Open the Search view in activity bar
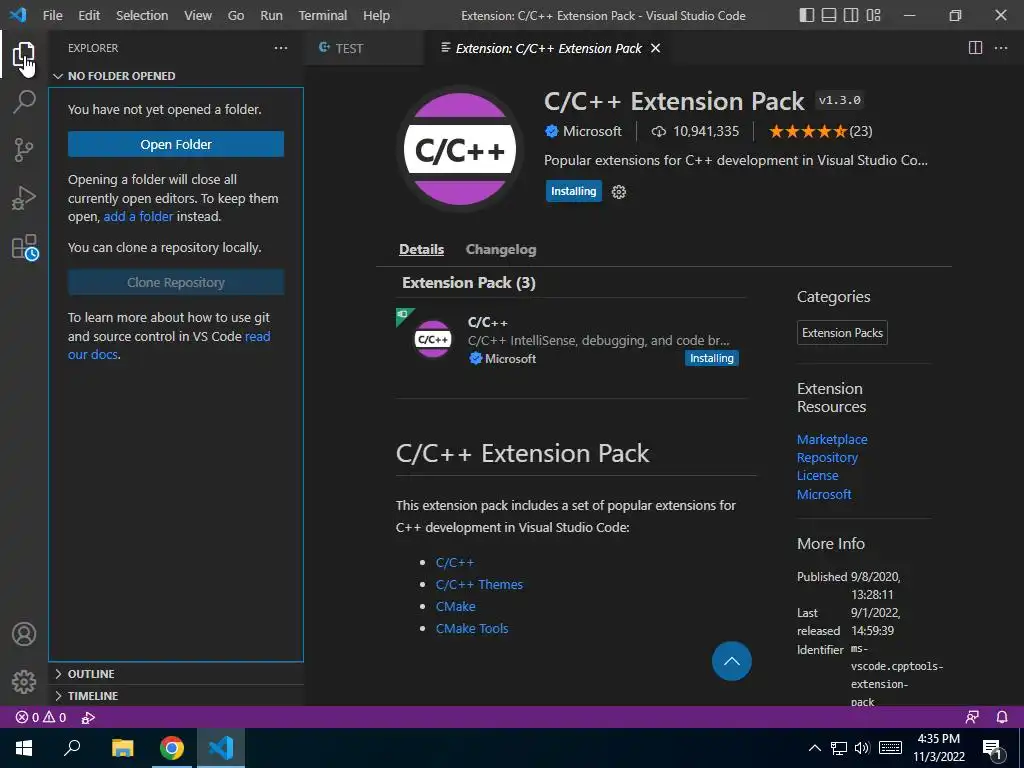This screenshot has width=1024, height=768. [24, 102]
